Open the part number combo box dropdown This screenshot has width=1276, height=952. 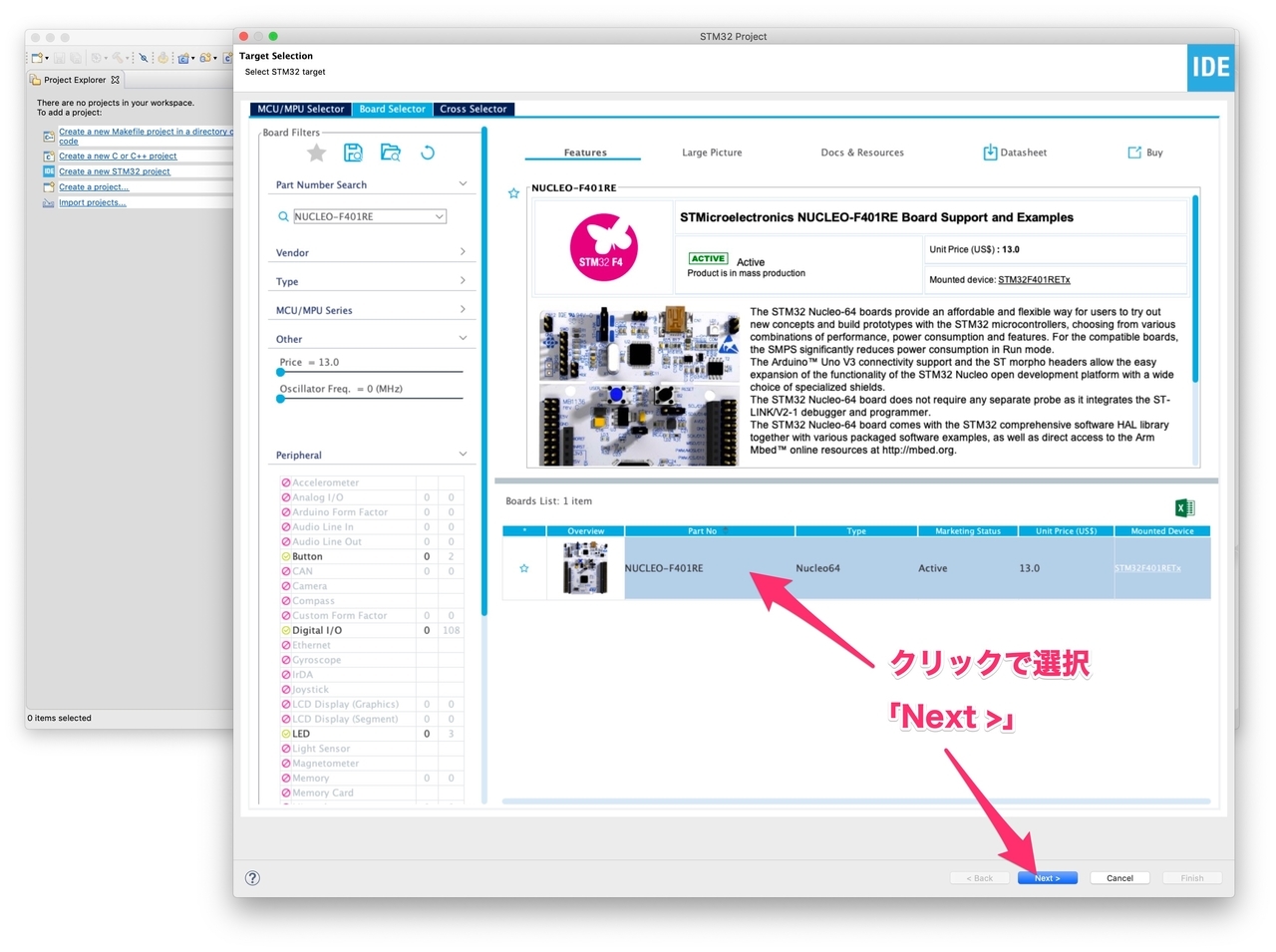coord(440,216)
